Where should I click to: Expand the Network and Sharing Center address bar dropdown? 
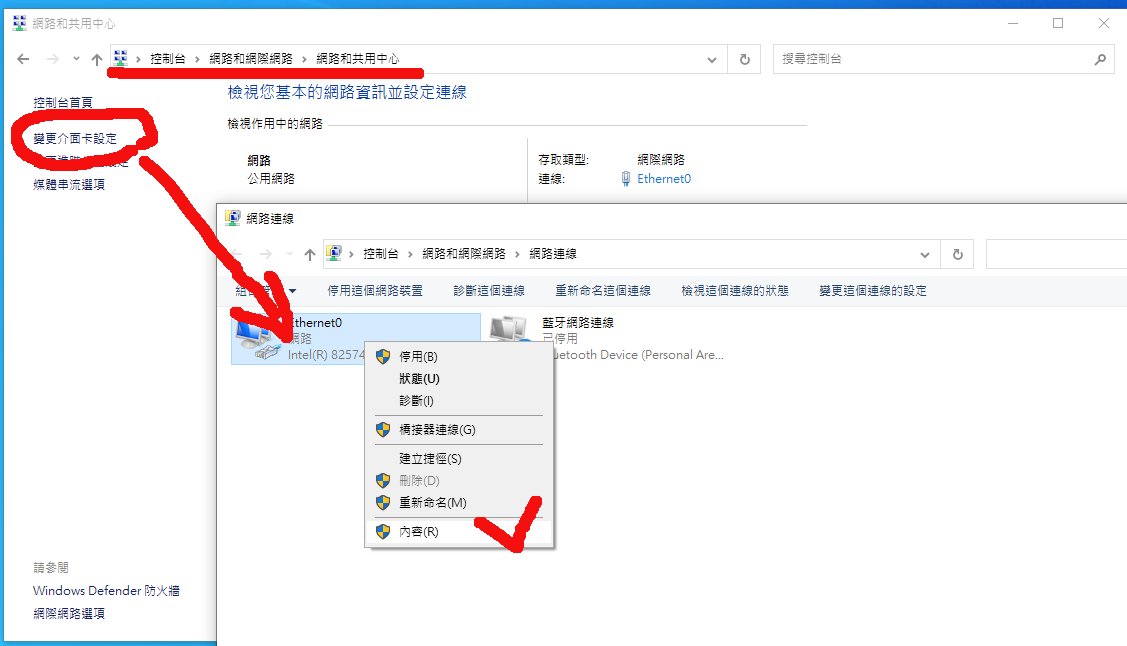(712, 59)
